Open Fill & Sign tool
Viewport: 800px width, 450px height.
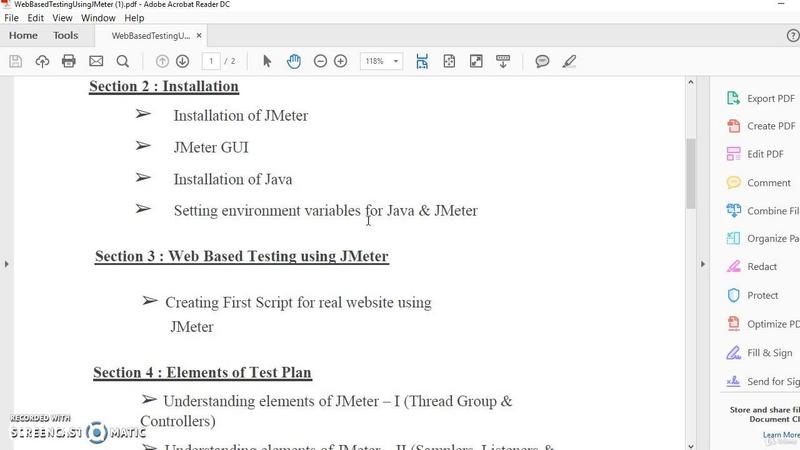(759, 353)
